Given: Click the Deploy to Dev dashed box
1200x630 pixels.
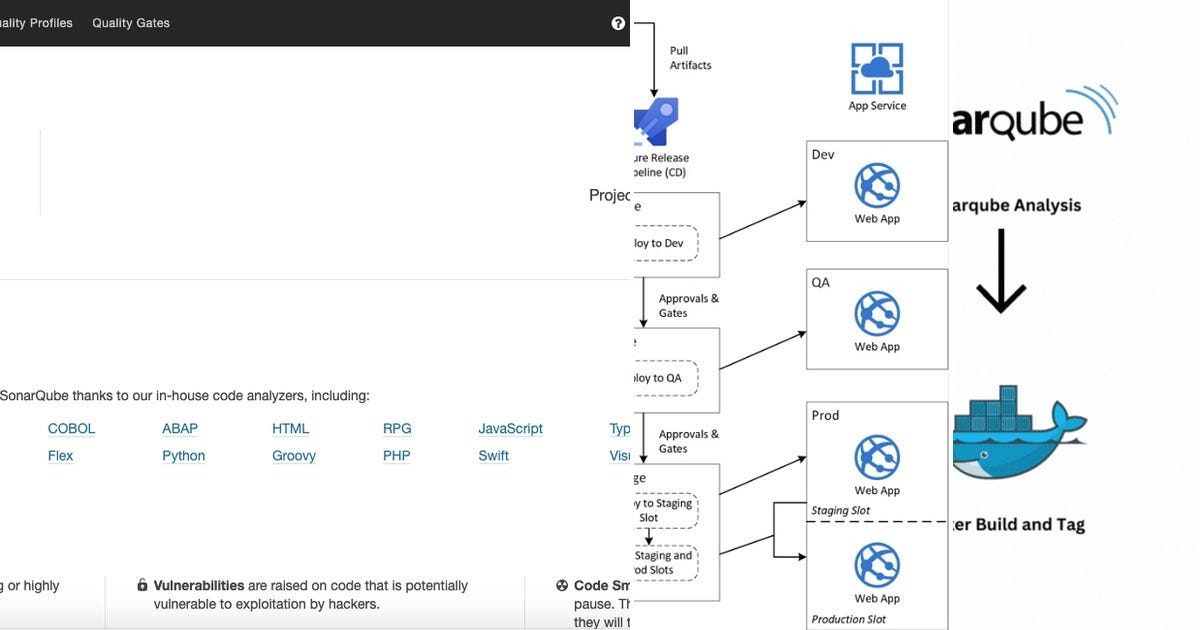Looking at the screenshot, I should point(664,243).
